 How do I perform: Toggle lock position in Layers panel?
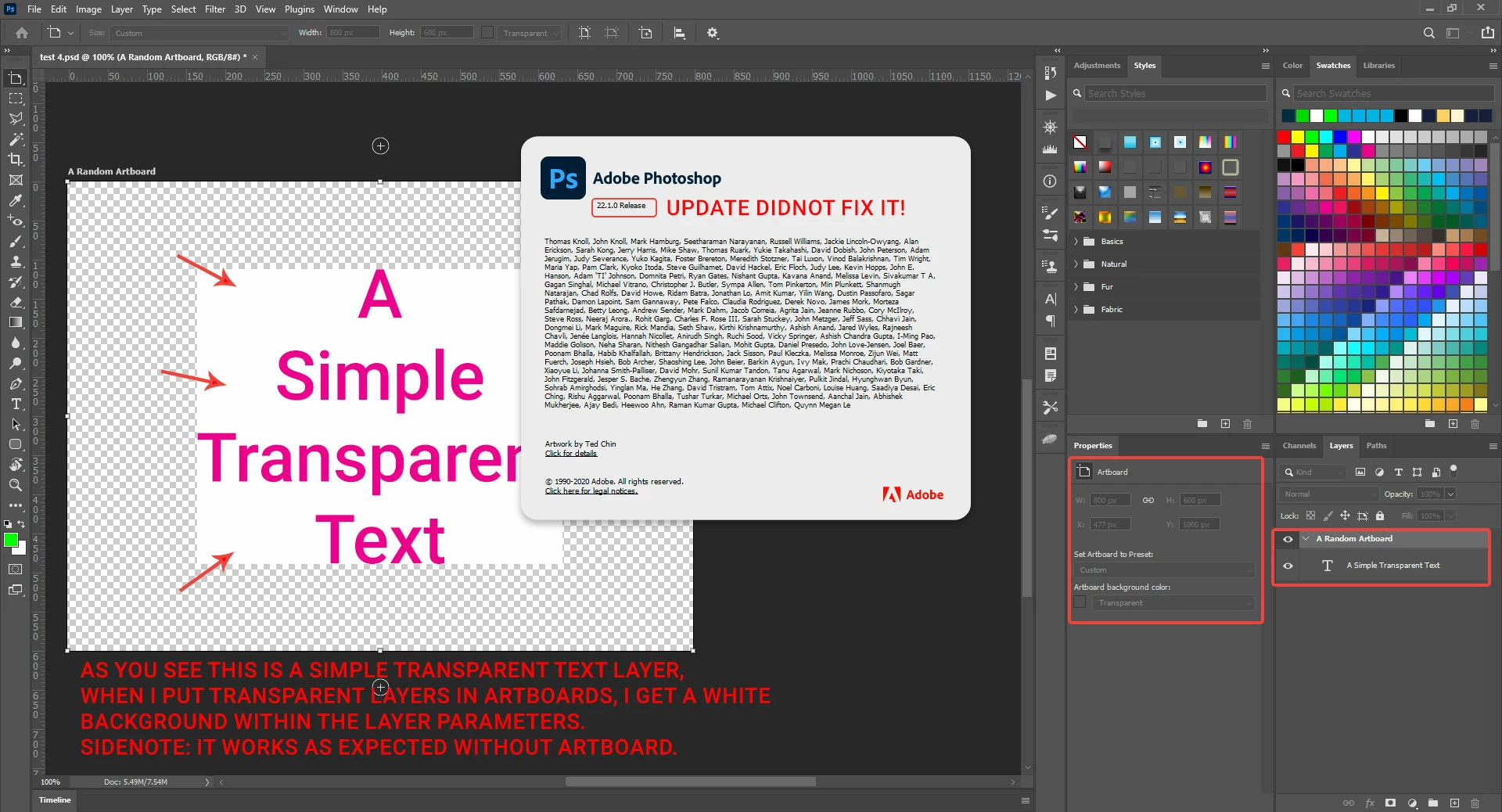1345,516
